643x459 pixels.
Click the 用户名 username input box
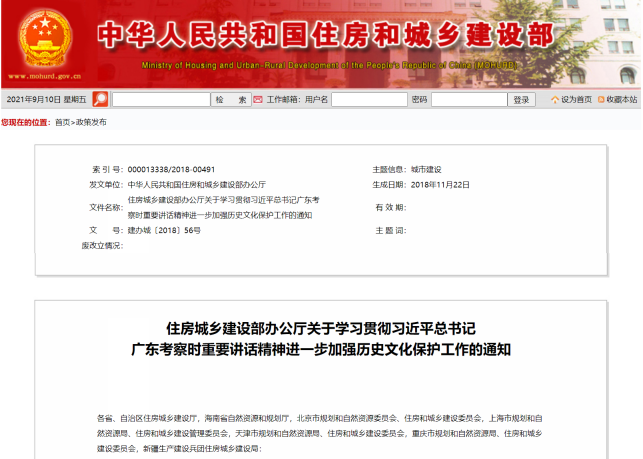pos(368,100)
